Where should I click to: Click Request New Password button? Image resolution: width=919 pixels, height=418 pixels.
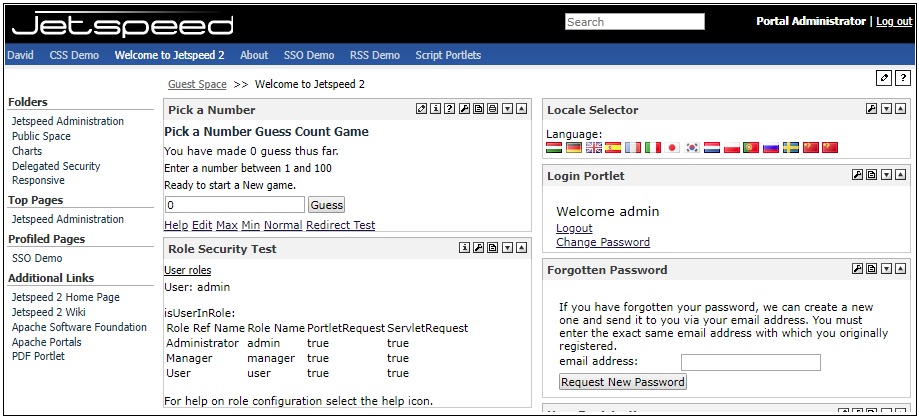coord(622,382)
